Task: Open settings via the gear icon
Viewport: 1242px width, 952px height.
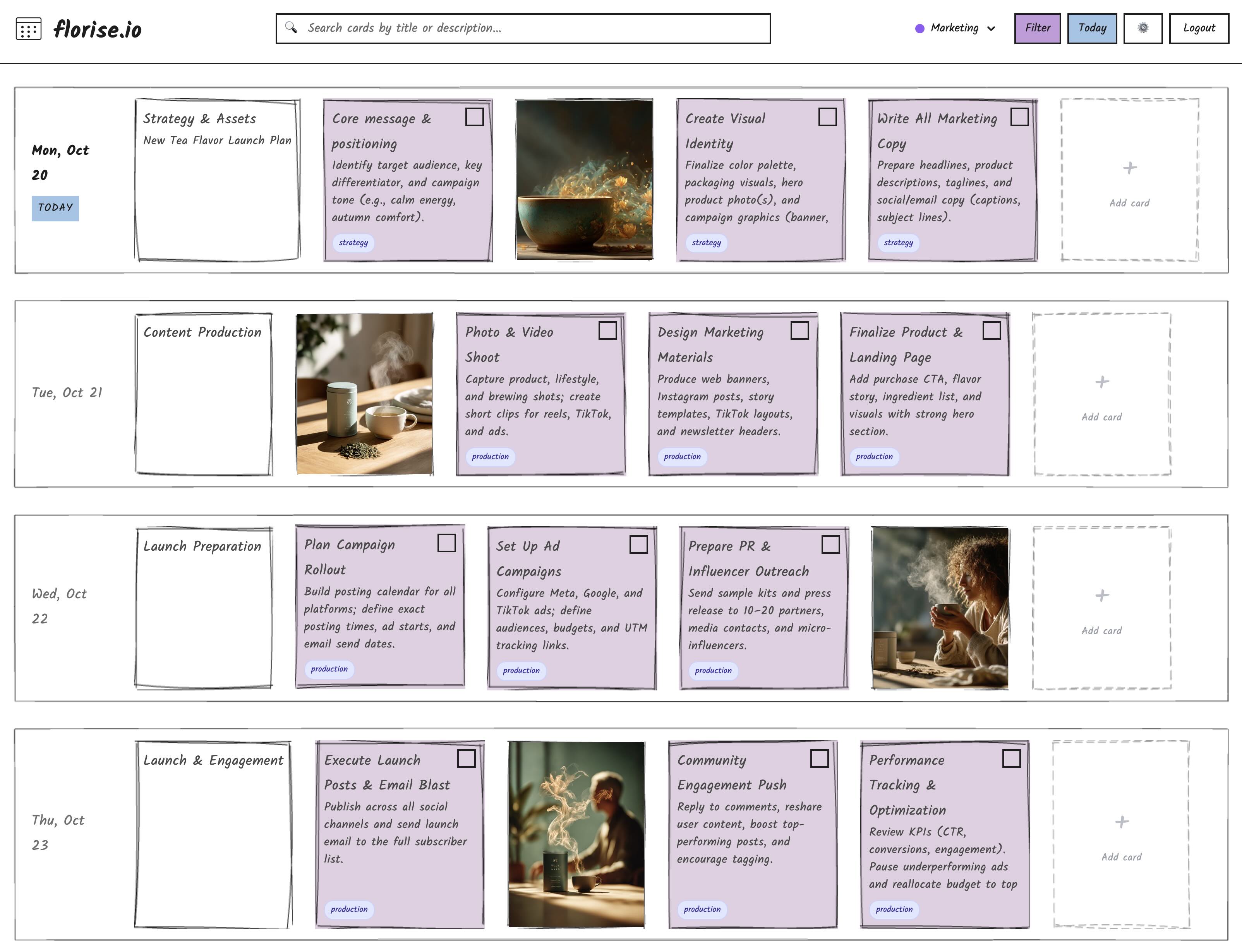Action: click(x=1143, y=28)
